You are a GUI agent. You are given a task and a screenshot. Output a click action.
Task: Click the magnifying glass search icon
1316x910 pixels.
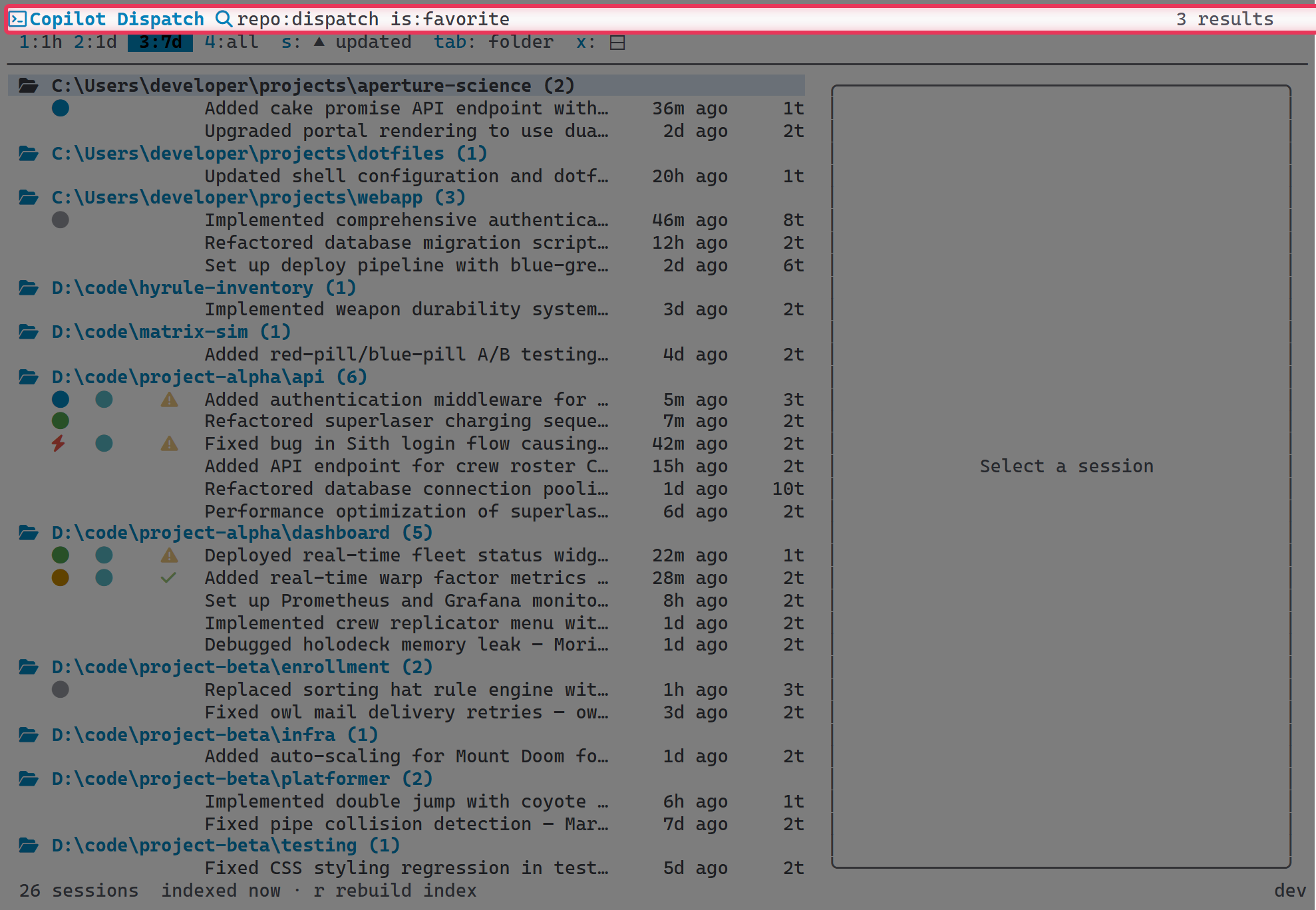pos(224,19)
